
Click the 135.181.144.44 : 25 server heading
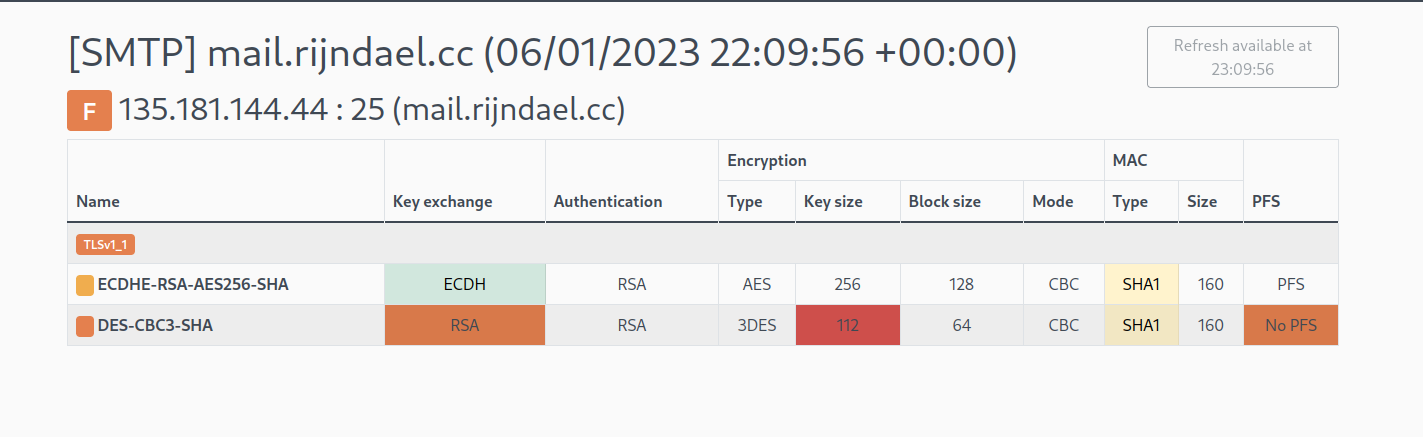coord(371,110)
